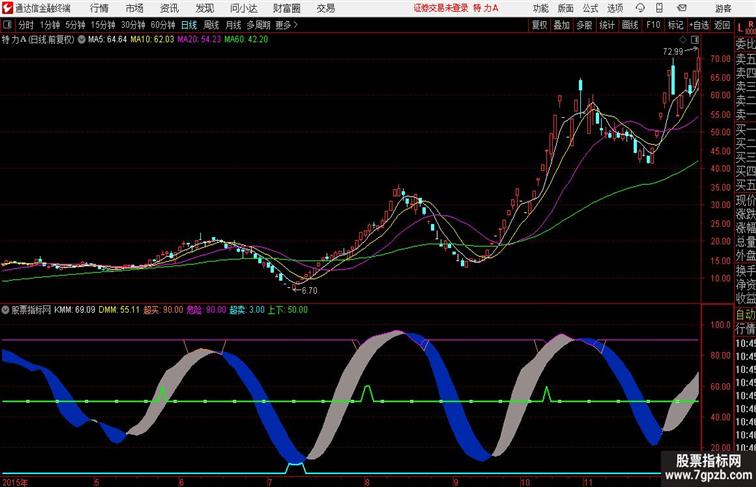Click the MA10: 62.03 label
756x487 pixels.
(152, 40)
